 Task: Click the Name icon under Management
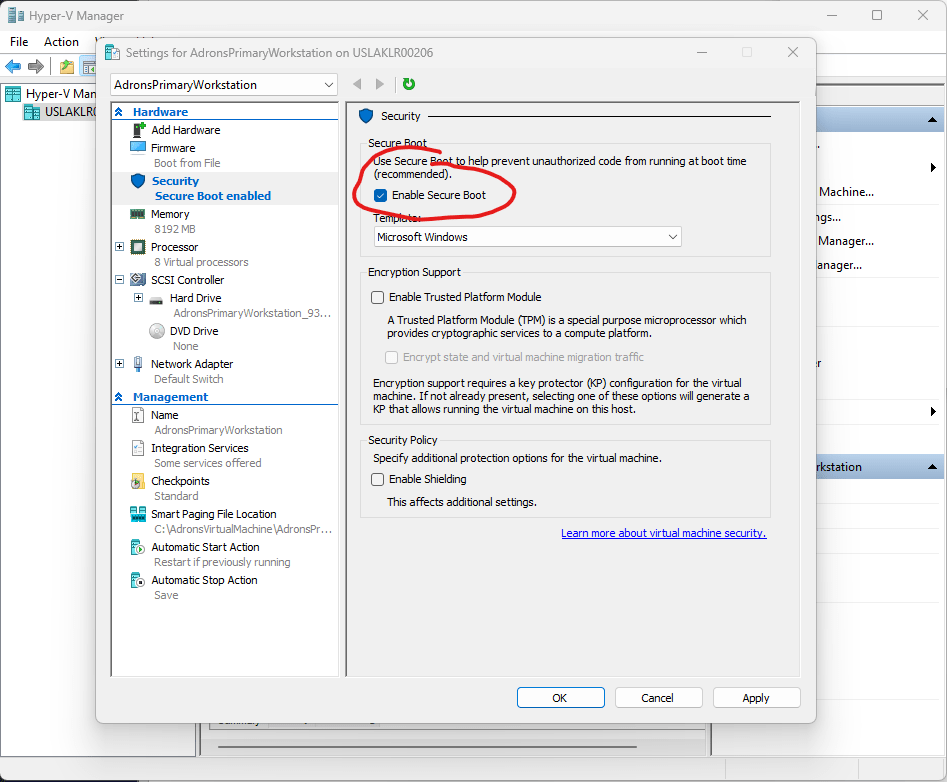(x=138, y=415)
